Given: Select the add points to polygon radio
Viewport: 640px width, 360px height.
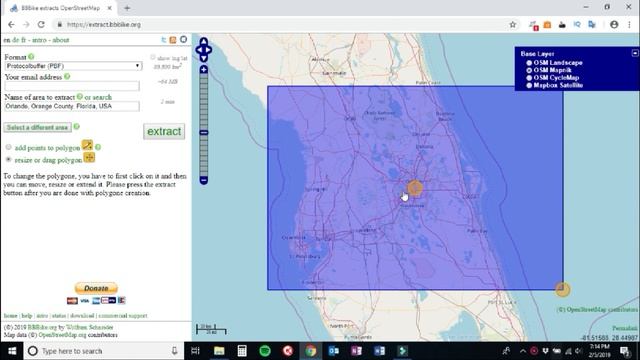Looking at the screenshot, I should click(x=9, y=147).
